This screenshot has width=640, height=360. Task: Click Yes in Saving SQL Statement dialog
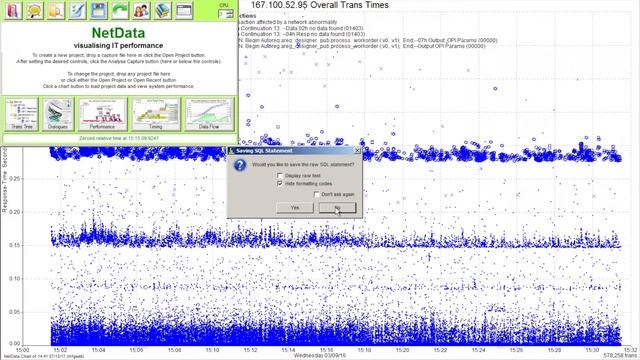point(295,208)
